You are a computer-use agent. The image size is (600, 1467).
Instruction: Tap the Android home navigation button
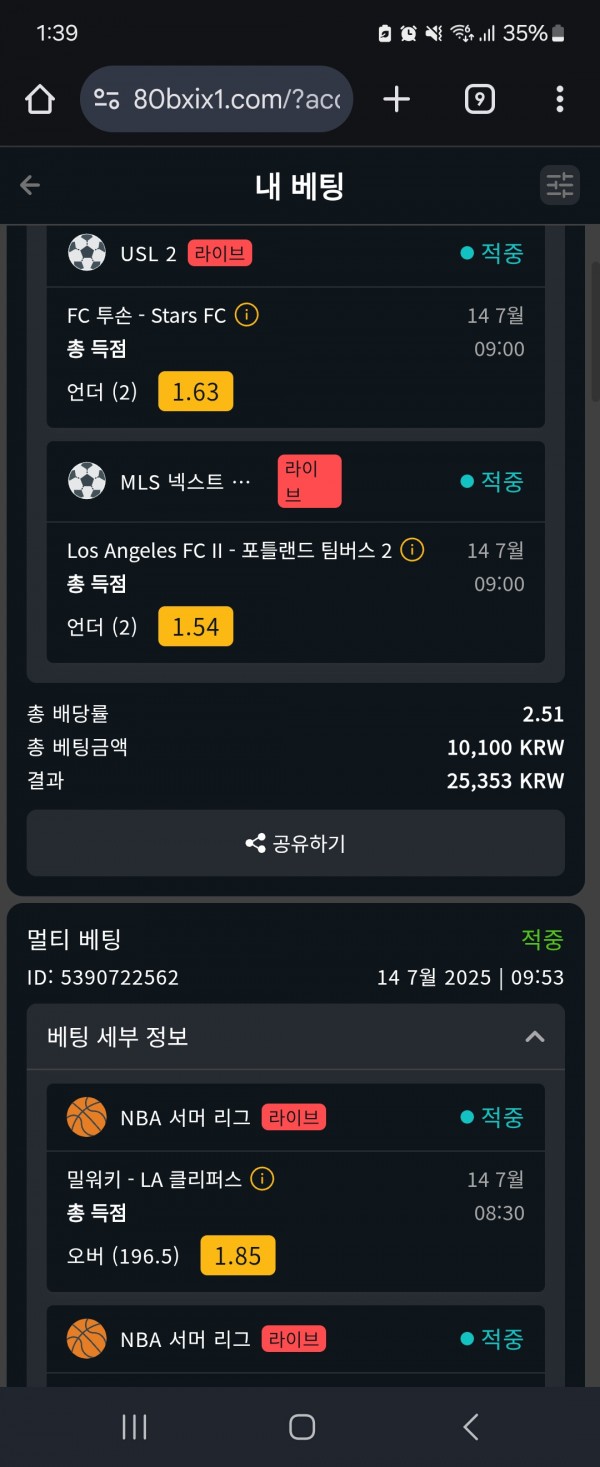click(302, 1427)
